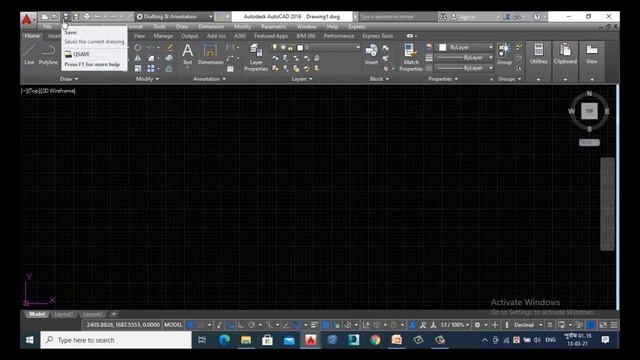
Task: Click the Help question mark icon
Action: tap(537, 17)
